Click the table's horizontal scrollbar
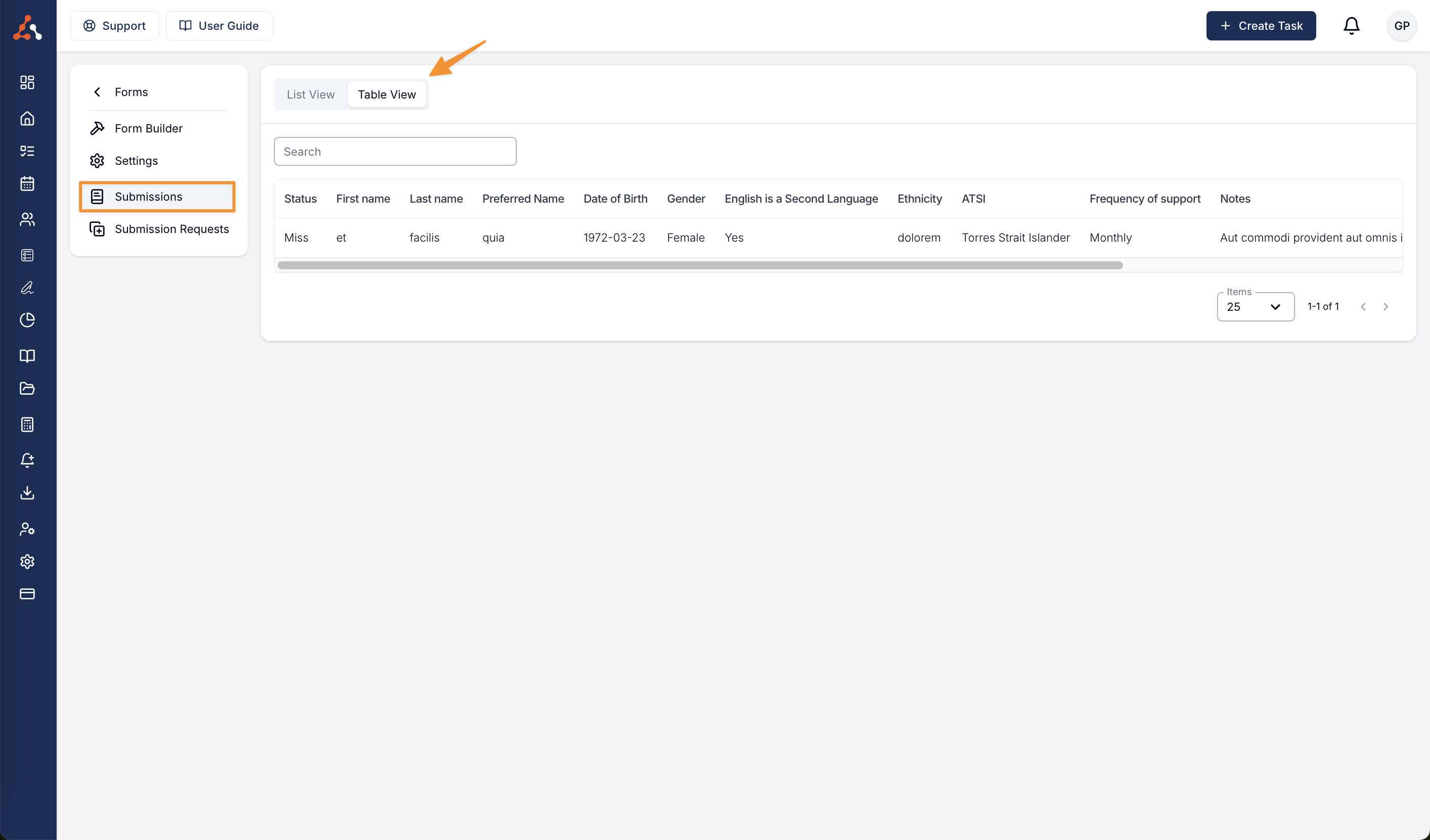1430x840 pixels. (699, 265)
